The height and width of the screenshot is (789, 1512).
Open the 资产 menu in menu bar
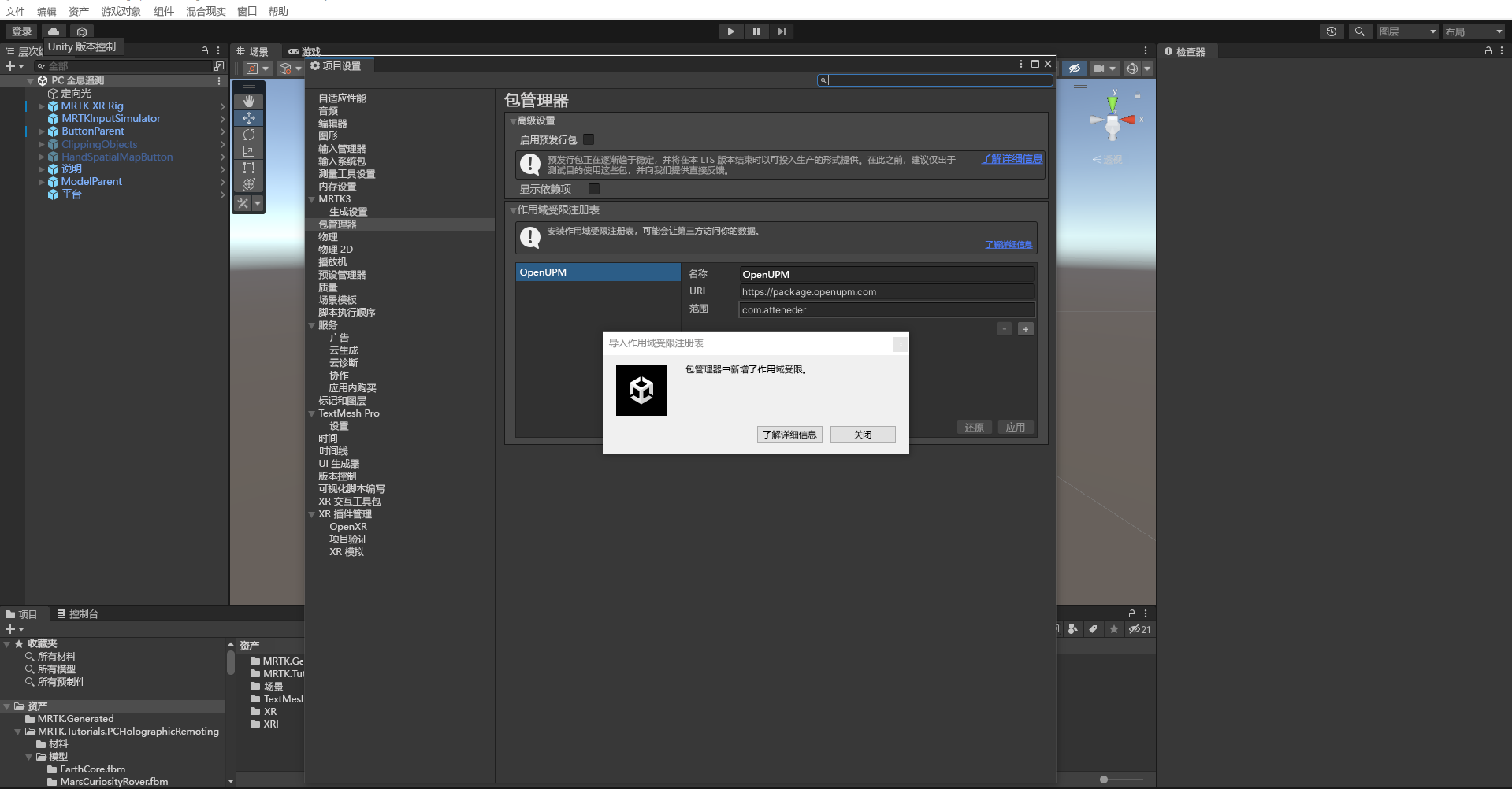click(78, 11)
